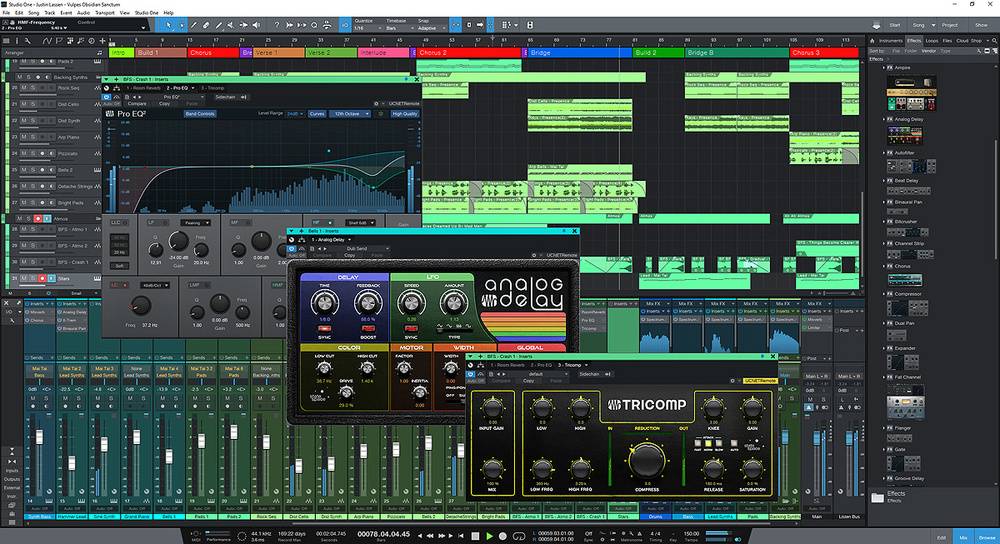Toggle the Pro EQ High Quality mode
This screenshot has height=544, width=1000.
point(404,114)
